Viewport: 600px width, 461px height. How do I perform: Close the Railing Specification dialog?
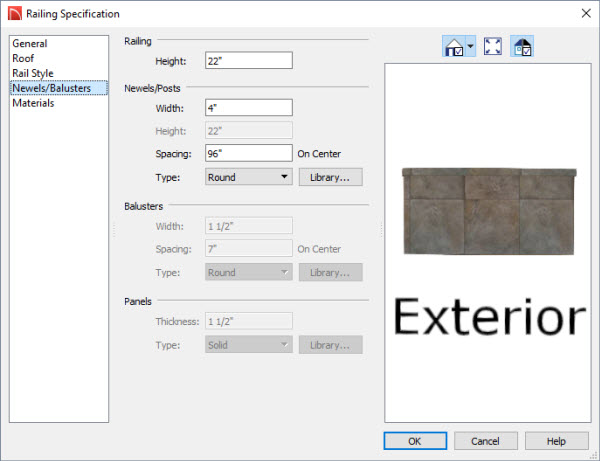[x=586, y=13]
